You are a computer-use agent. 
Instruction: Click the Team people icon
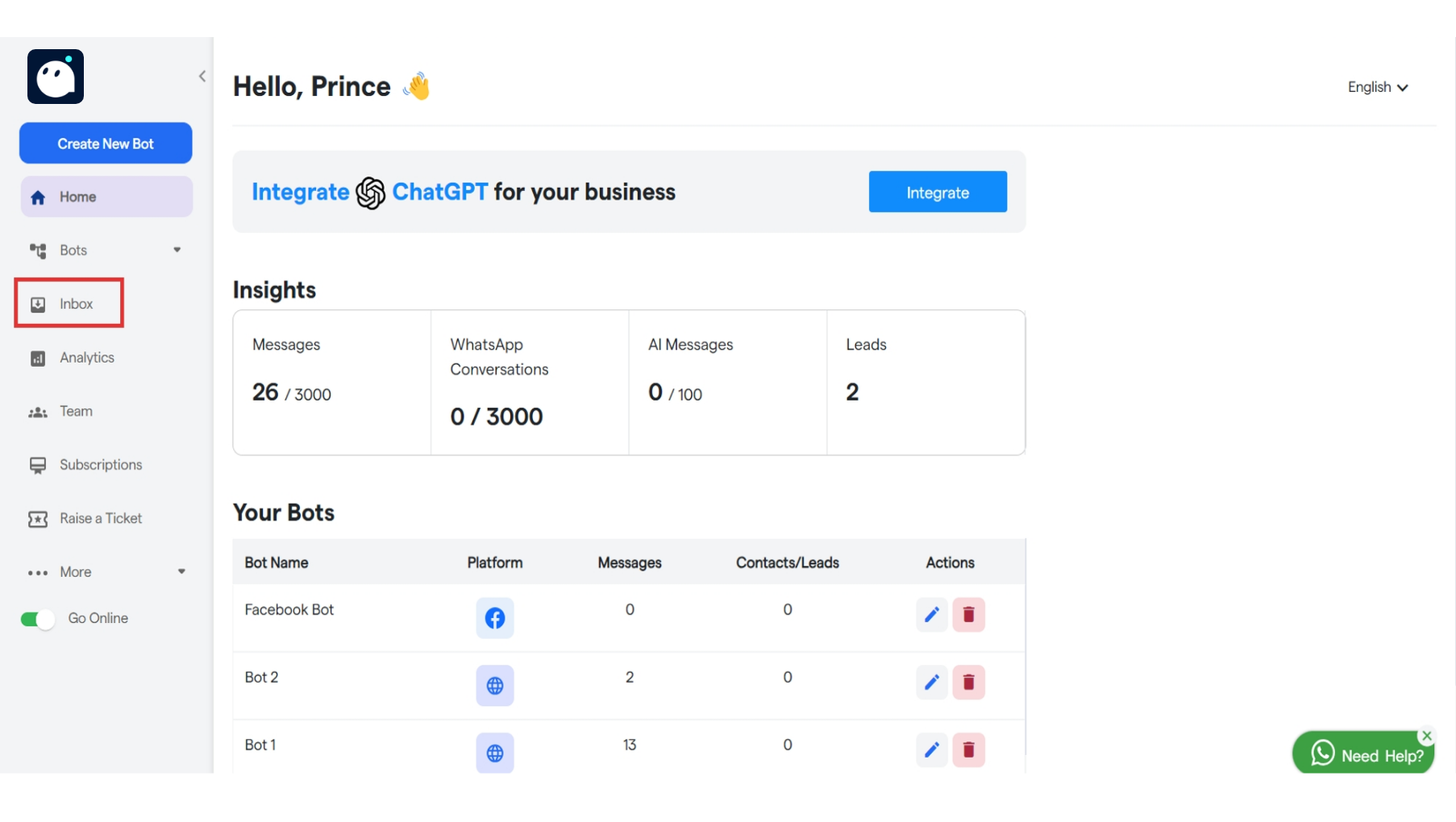coord(38,413)
